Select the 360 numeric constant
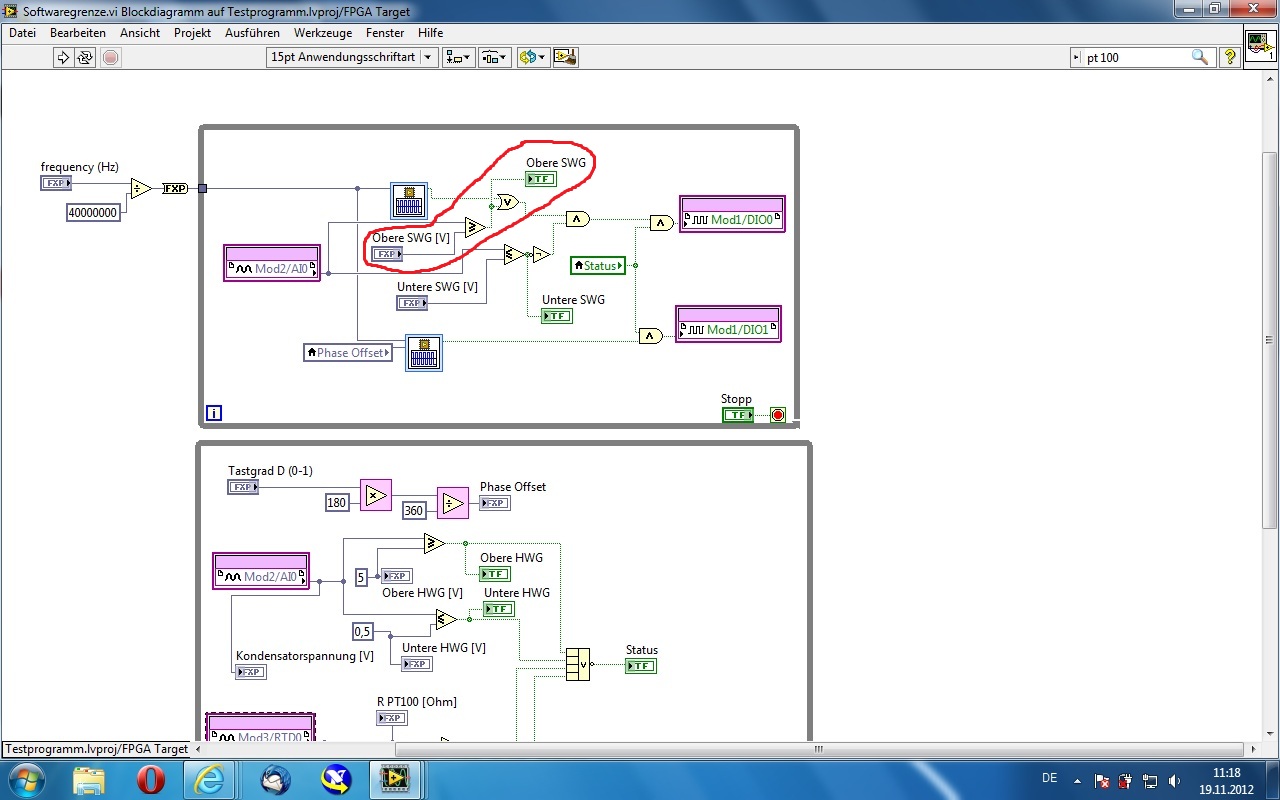The width and height of the screenshot is (1280, 800). [x=414, y=510]
